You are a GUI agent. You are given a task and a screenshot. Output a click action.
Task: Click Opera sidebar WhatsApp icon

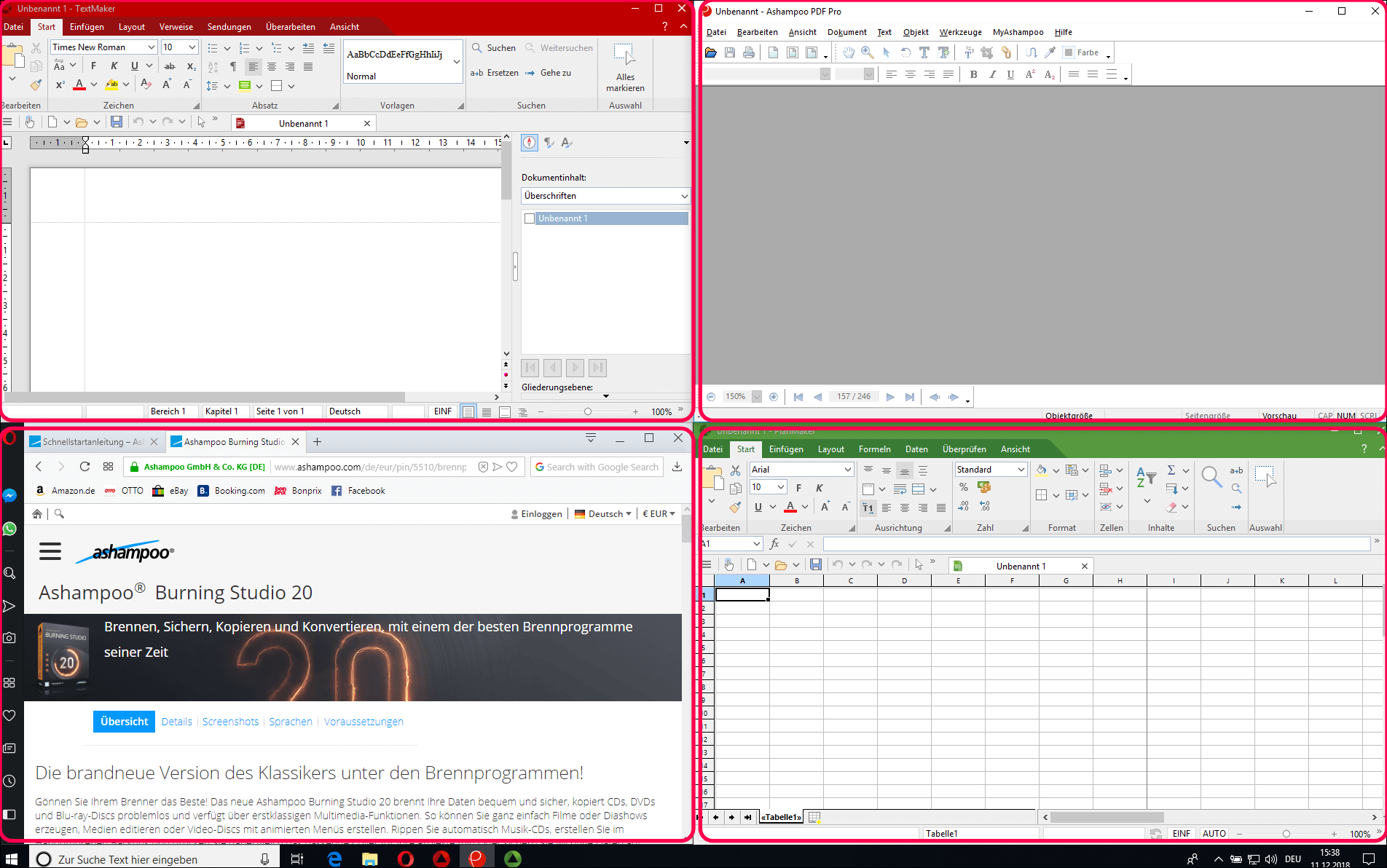click(9, 529)
